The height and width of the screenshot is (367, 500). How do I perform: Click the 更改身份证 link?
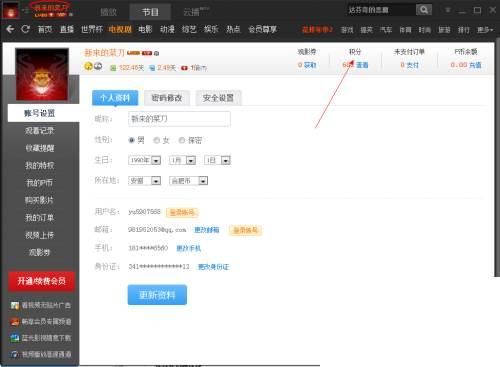point(213,267)
